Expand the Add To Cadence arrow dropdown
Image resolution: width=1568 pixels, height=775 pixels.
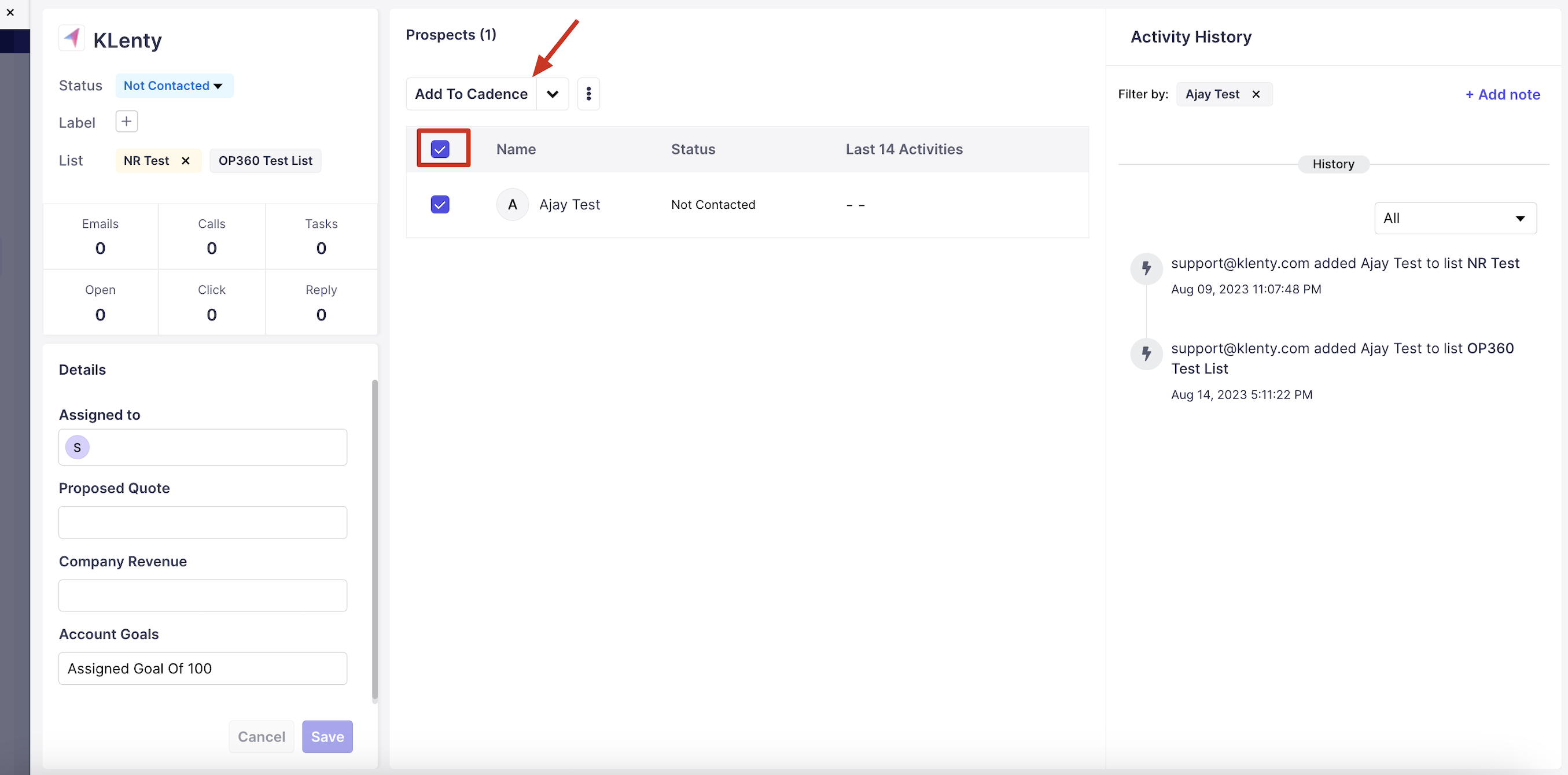(552, 94)
